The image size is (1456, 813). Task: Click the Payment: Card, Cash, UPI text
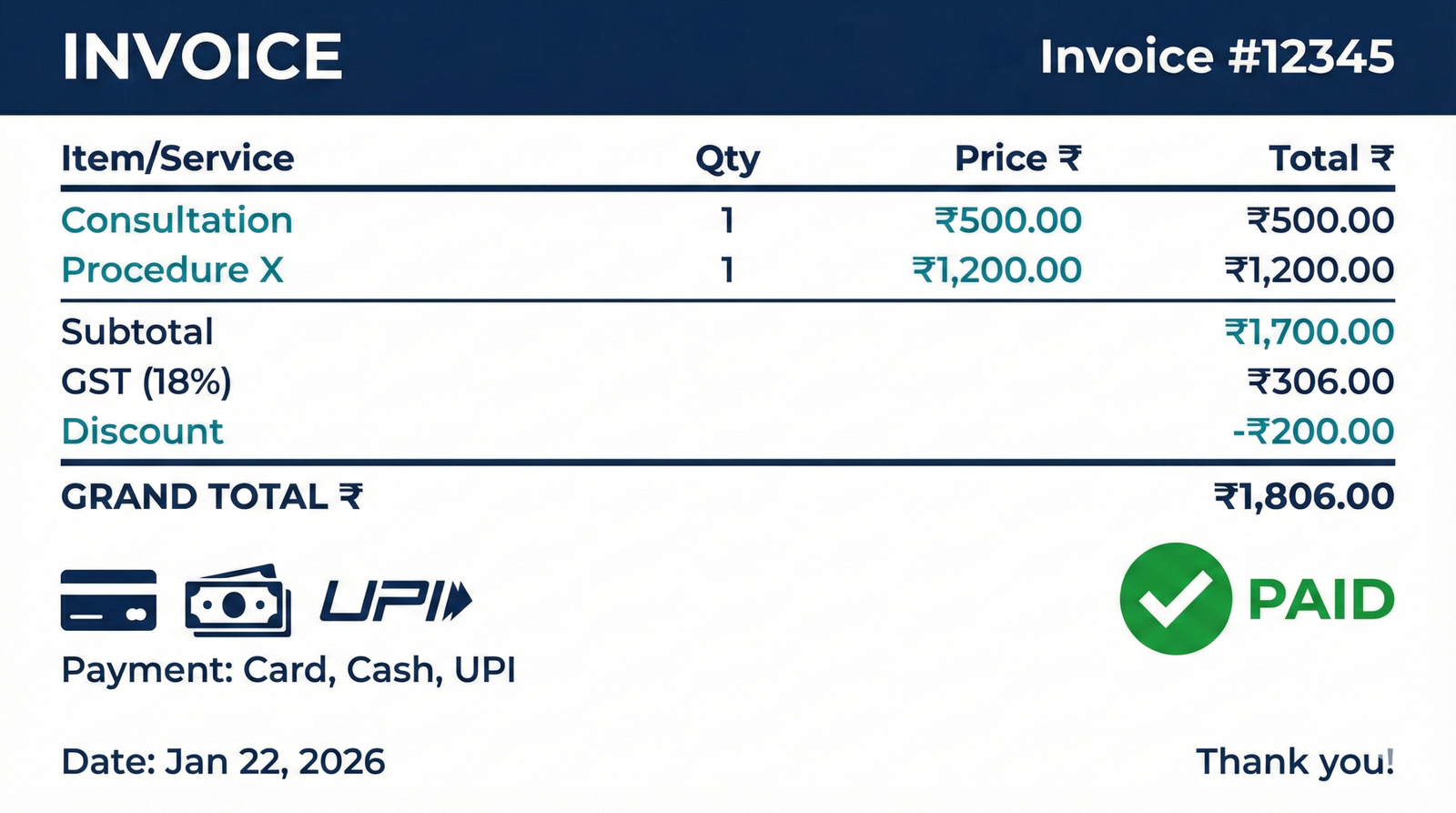(x=288, y=670)
